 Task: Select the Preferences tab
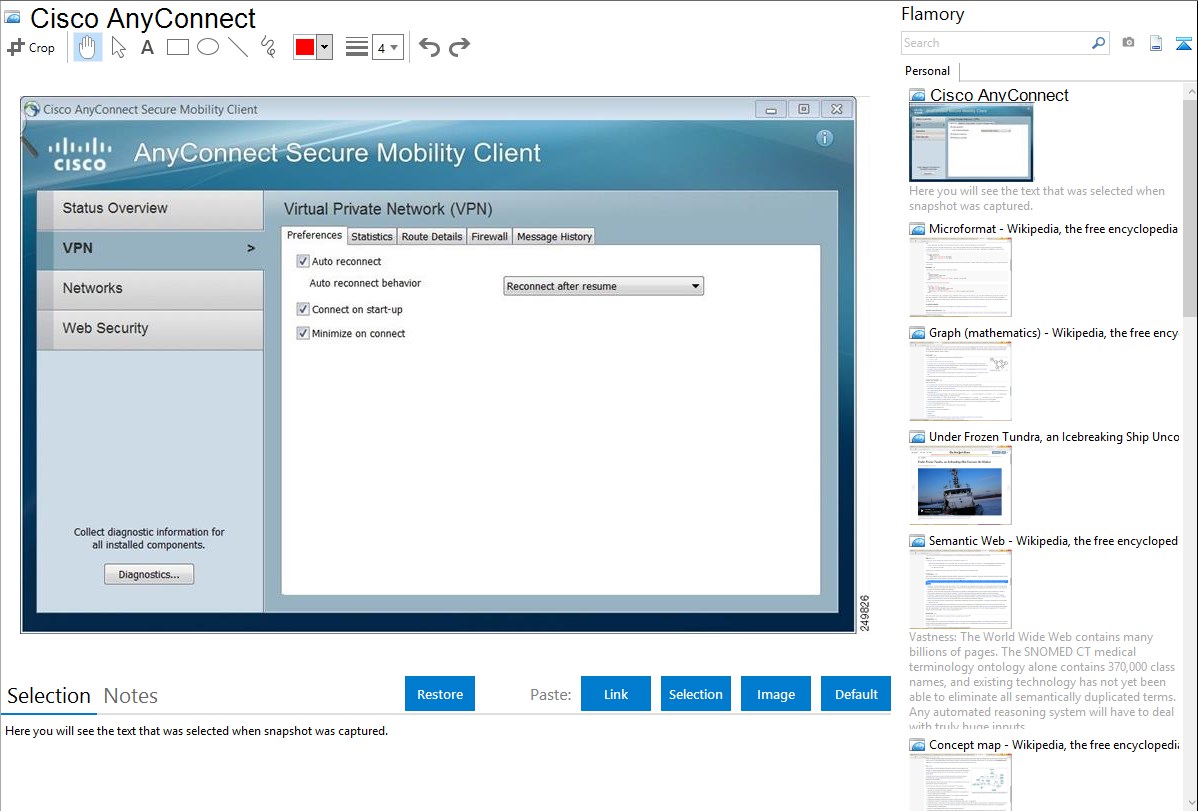point(314,235)
